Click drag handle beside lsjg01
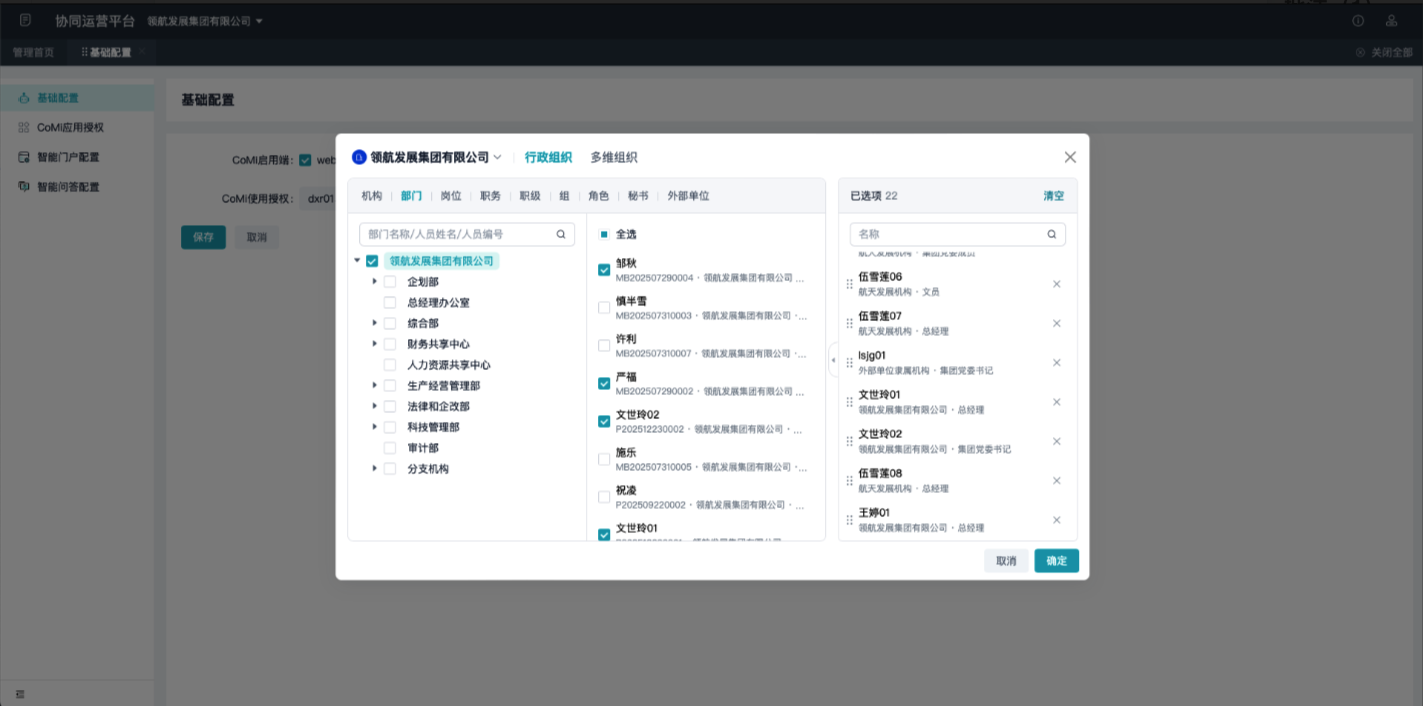The width and height of the screenshot is (1423, 706). click(850, 363)
